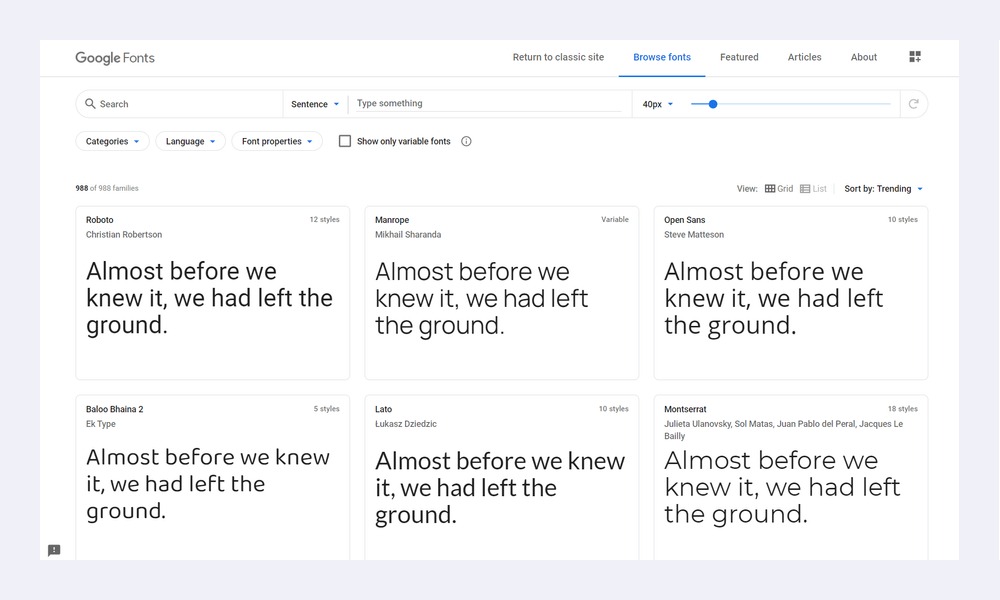Open the Manrope font card
Image resolution: width=1000 pixels, height=600 pixels.
pos(501,293)
